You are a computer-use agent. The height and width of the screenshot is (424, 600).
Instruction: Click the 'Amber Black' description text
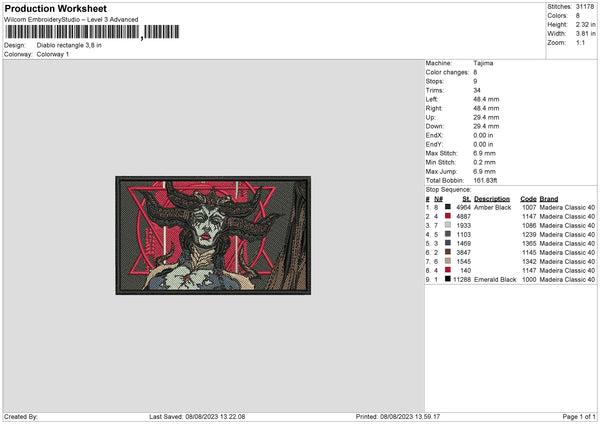click(493, 207)
